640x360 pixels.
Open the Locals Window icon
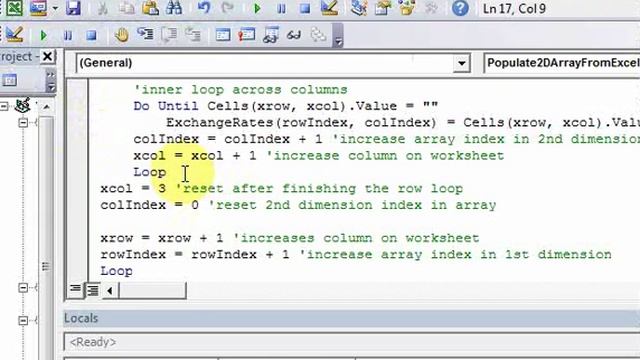click(223, 35)
